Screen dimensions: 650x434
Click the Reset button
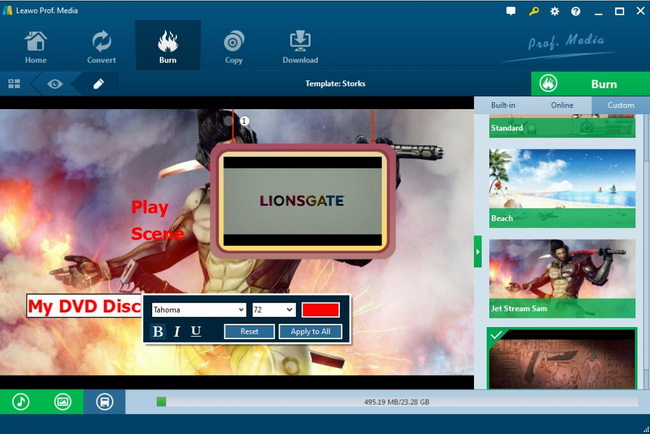pyautogui.click(x=249, y=332)
